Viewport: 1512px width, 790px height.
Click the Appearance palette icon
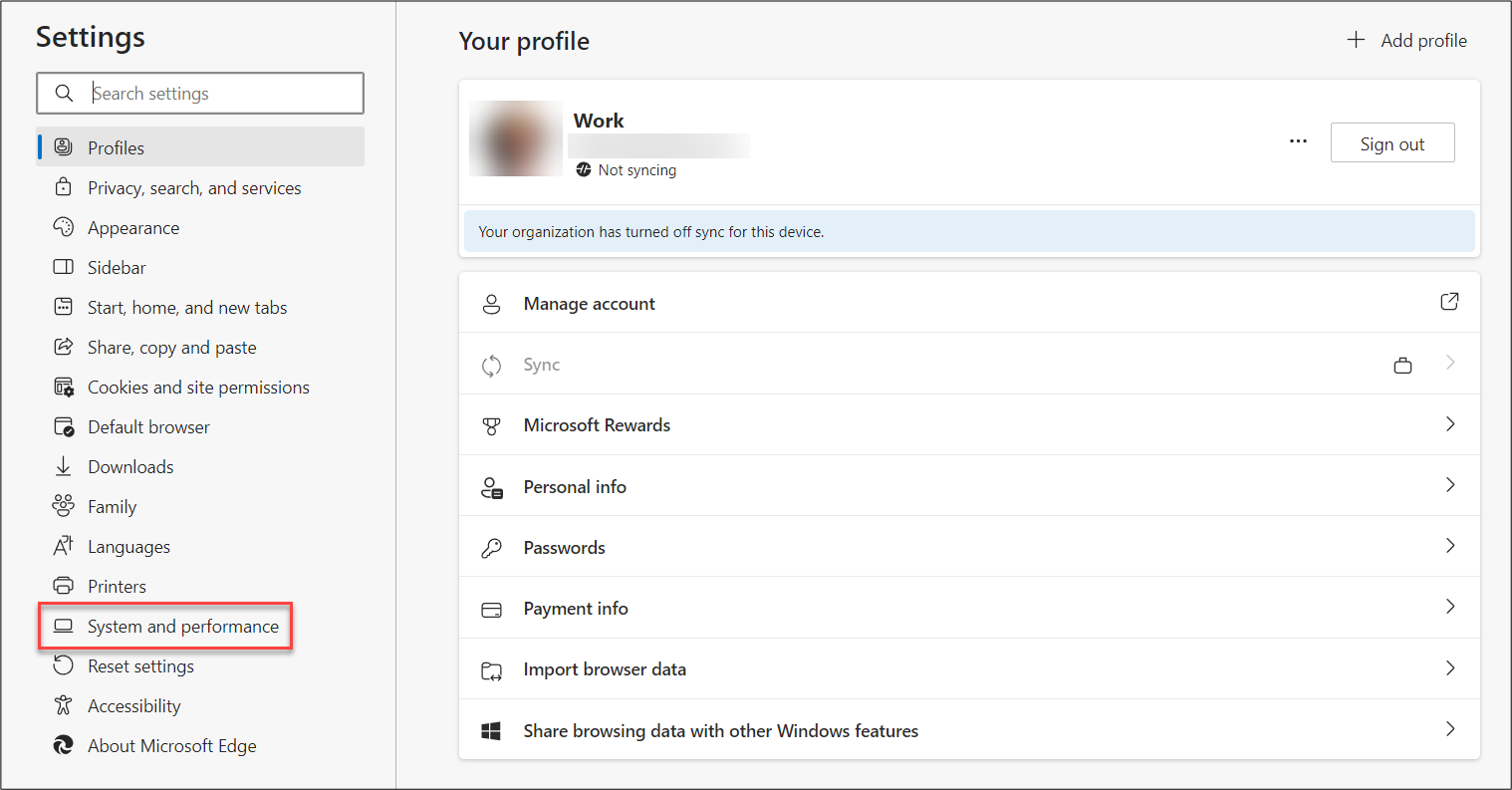coord(63,227)
